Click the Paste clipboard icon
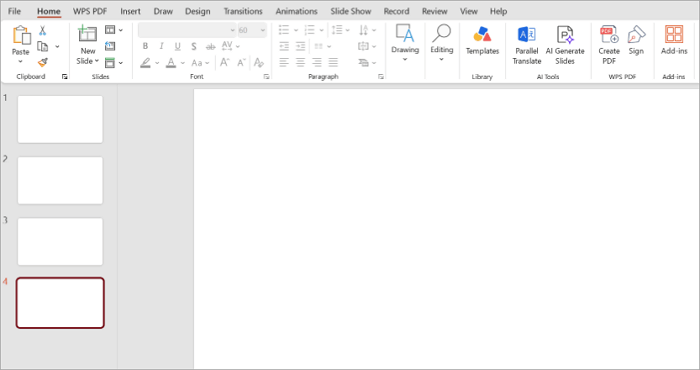Screen dimensions: 700x370 coord(21,35)
